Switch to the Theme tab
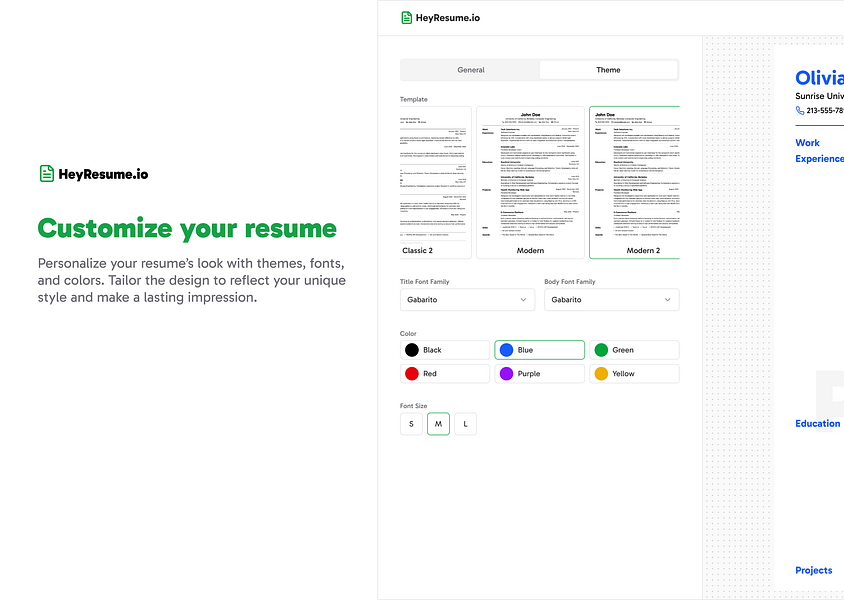The width and height of the screenshot is (844, 600). [x=608, y=69]
